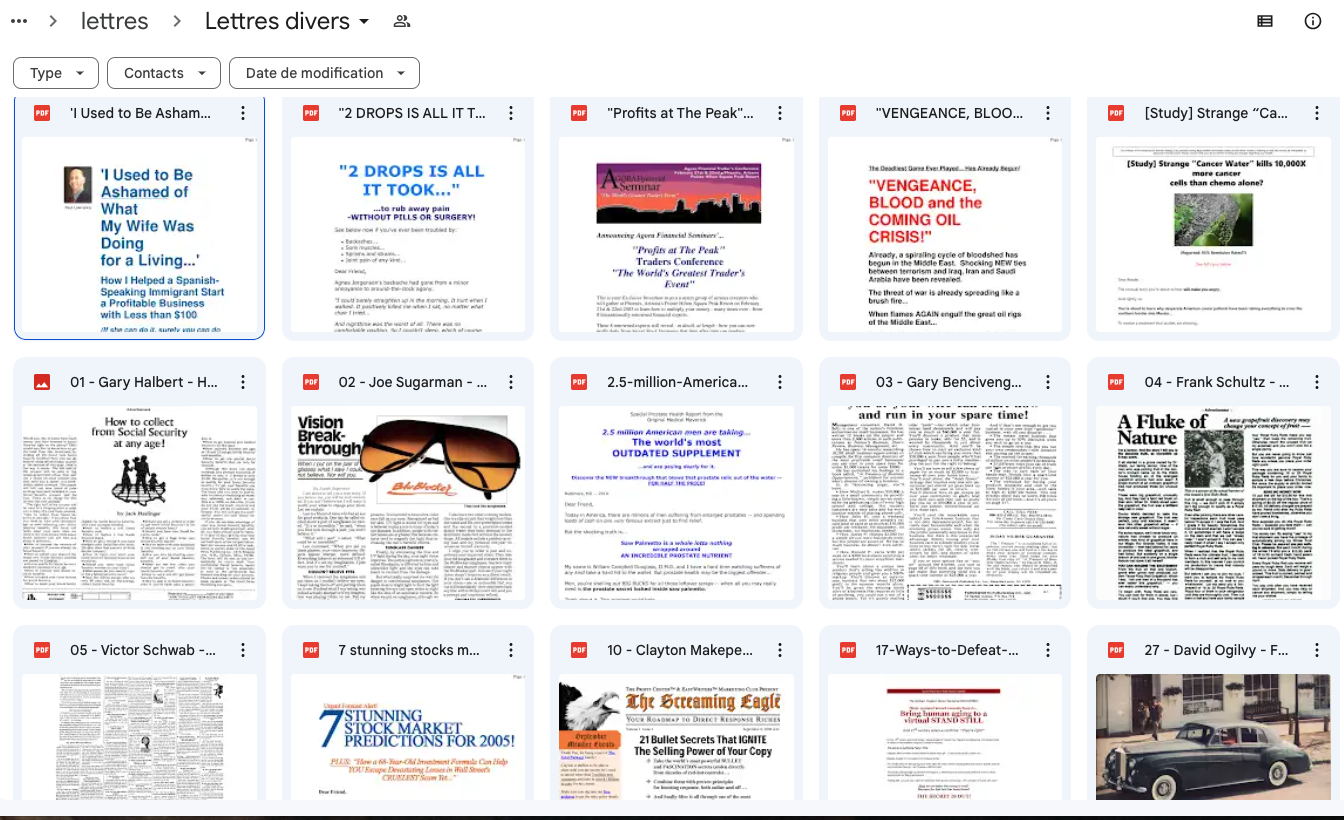The image size is (1344, 820).
Task: Show folder details info panel
Action: coord(1313,21)
